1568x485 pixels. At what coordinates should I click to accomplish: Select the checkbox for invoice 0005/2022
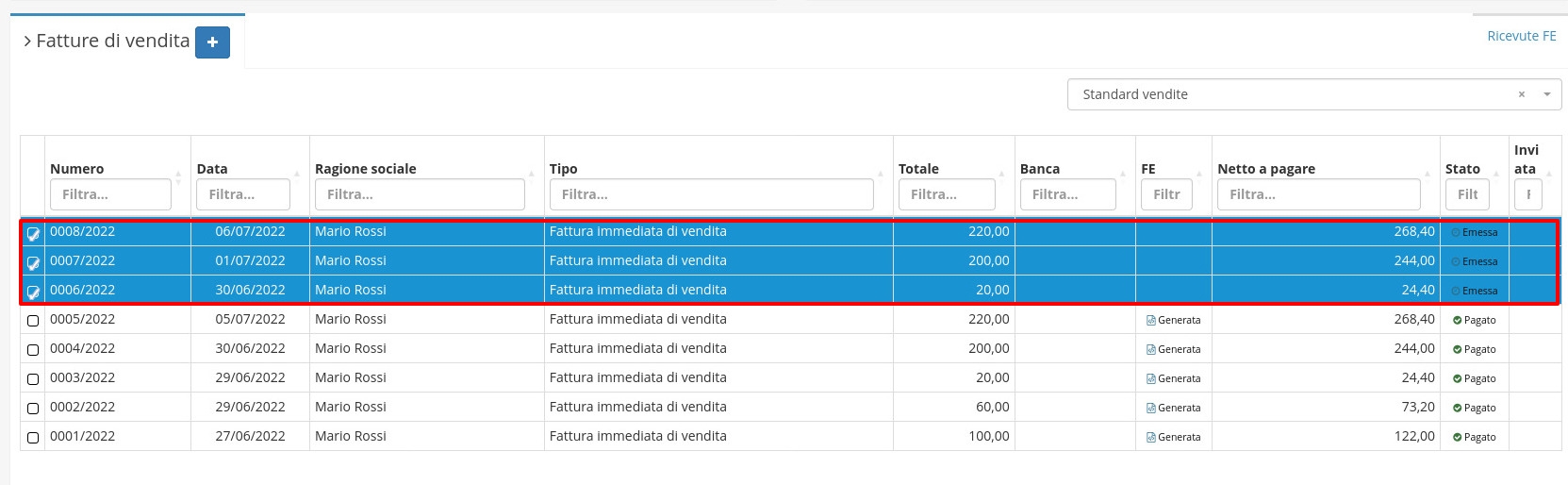[33, 321]
